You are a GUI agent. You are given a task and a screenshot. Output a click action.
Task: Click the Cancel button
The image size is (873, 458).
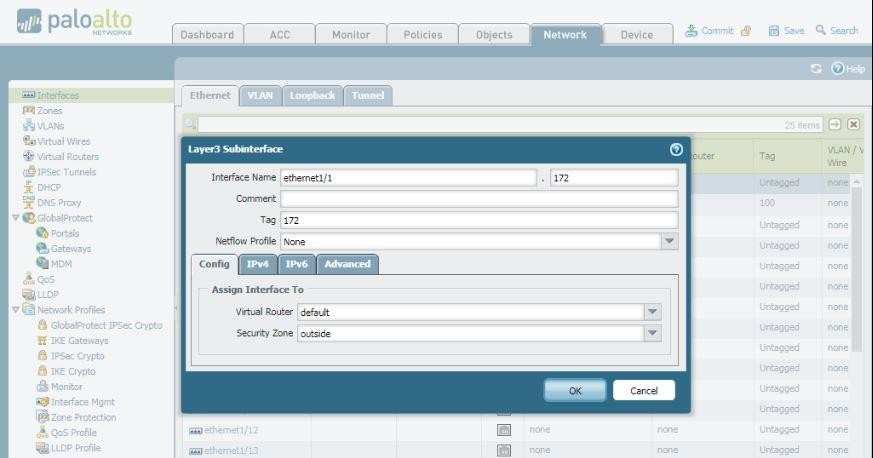coord(644,391)
